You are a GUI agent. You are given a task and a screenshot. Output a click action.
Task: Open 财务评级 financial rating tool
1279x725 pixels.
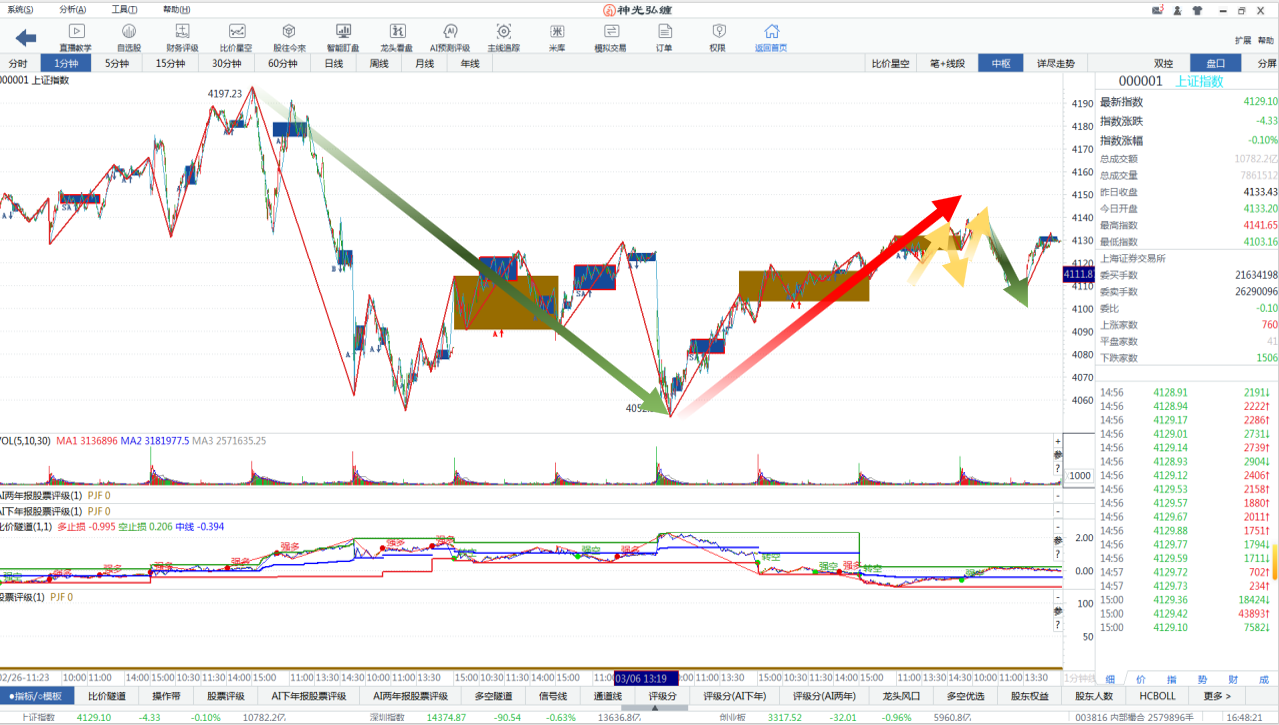pyautogui.click(x=182, y=38)
